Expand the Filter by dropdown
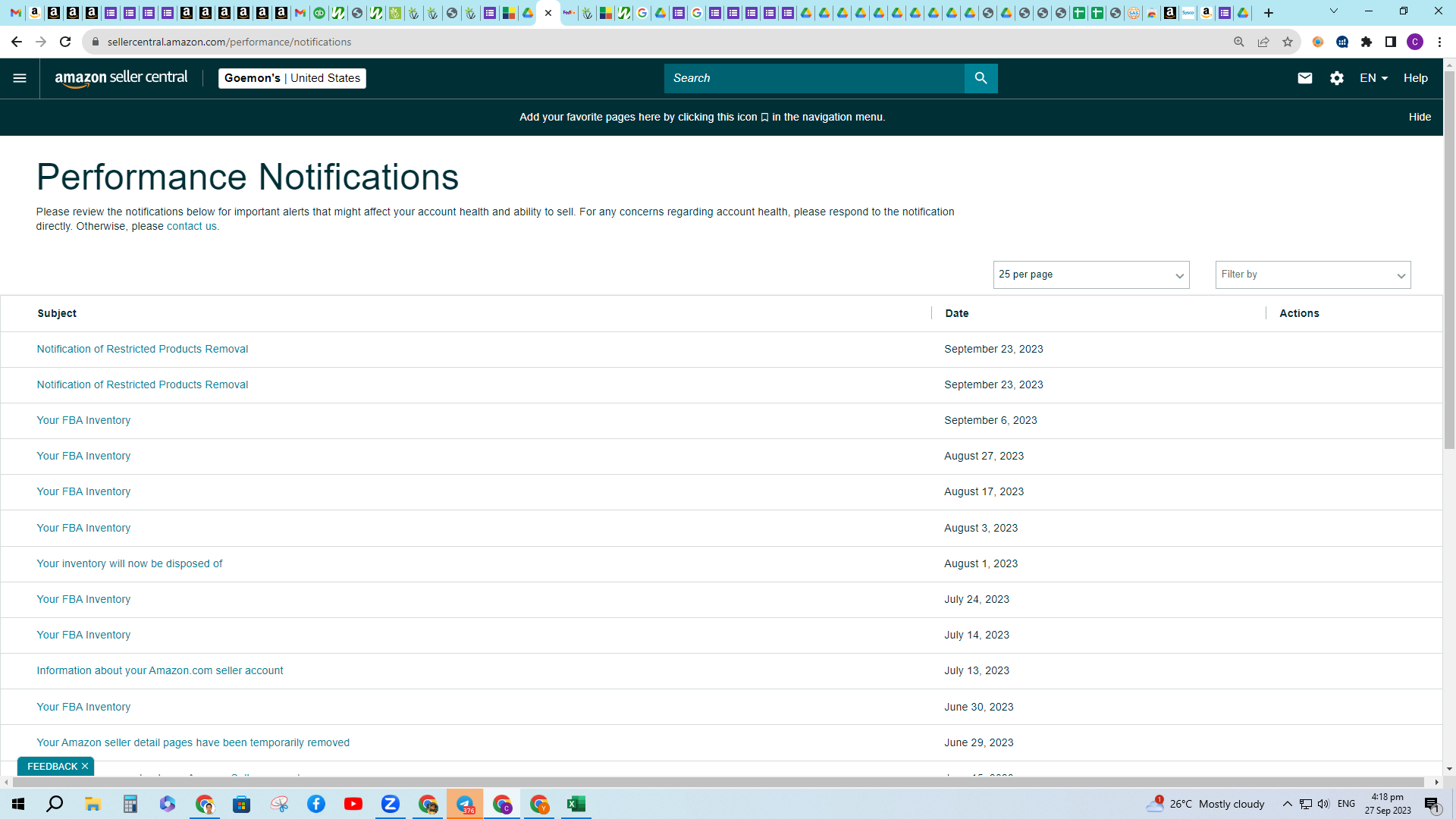 pos(1313,275)
